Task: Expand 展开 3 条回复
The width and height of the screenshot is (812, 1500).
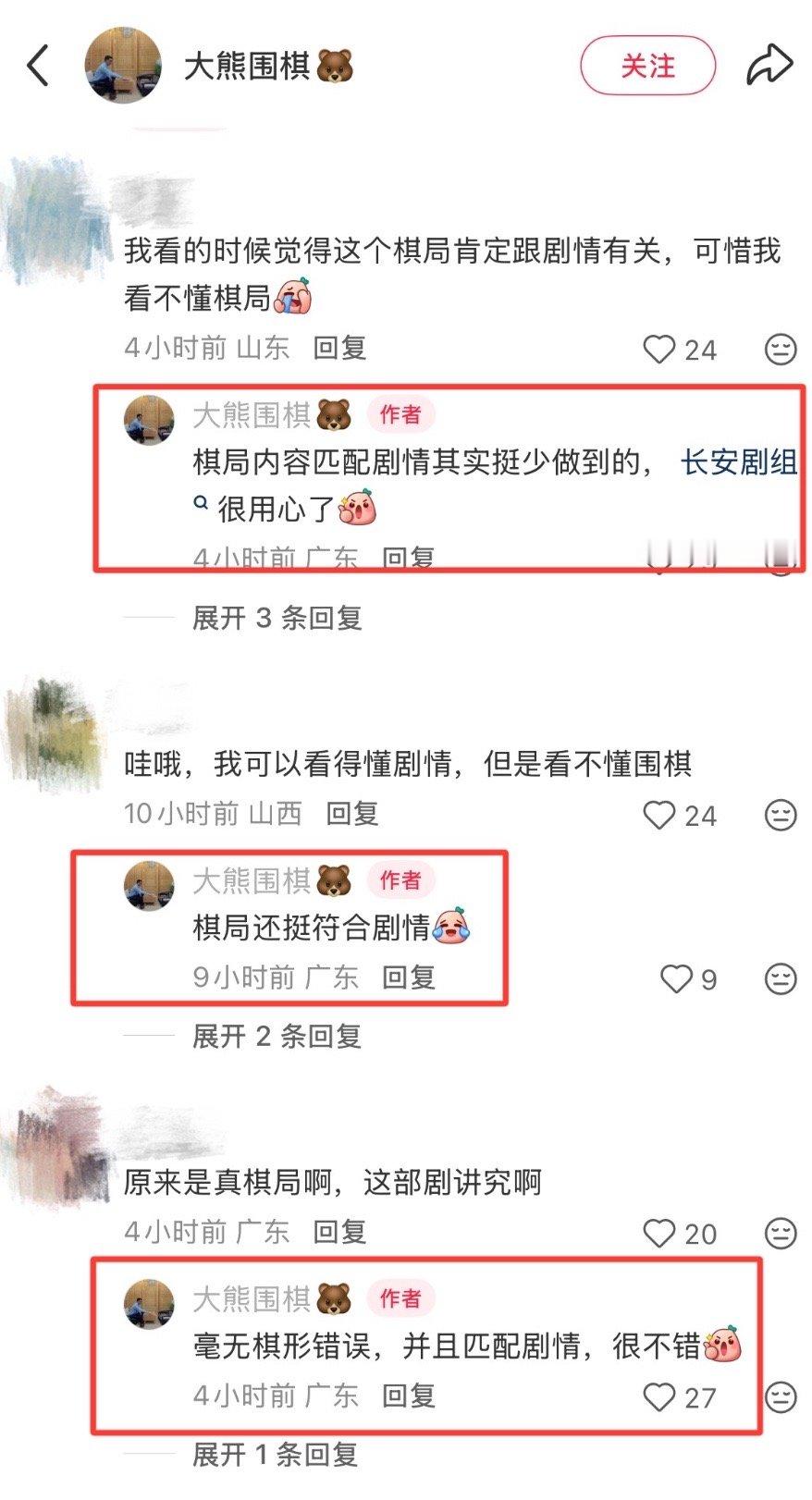Action: [x=277, y=618]
